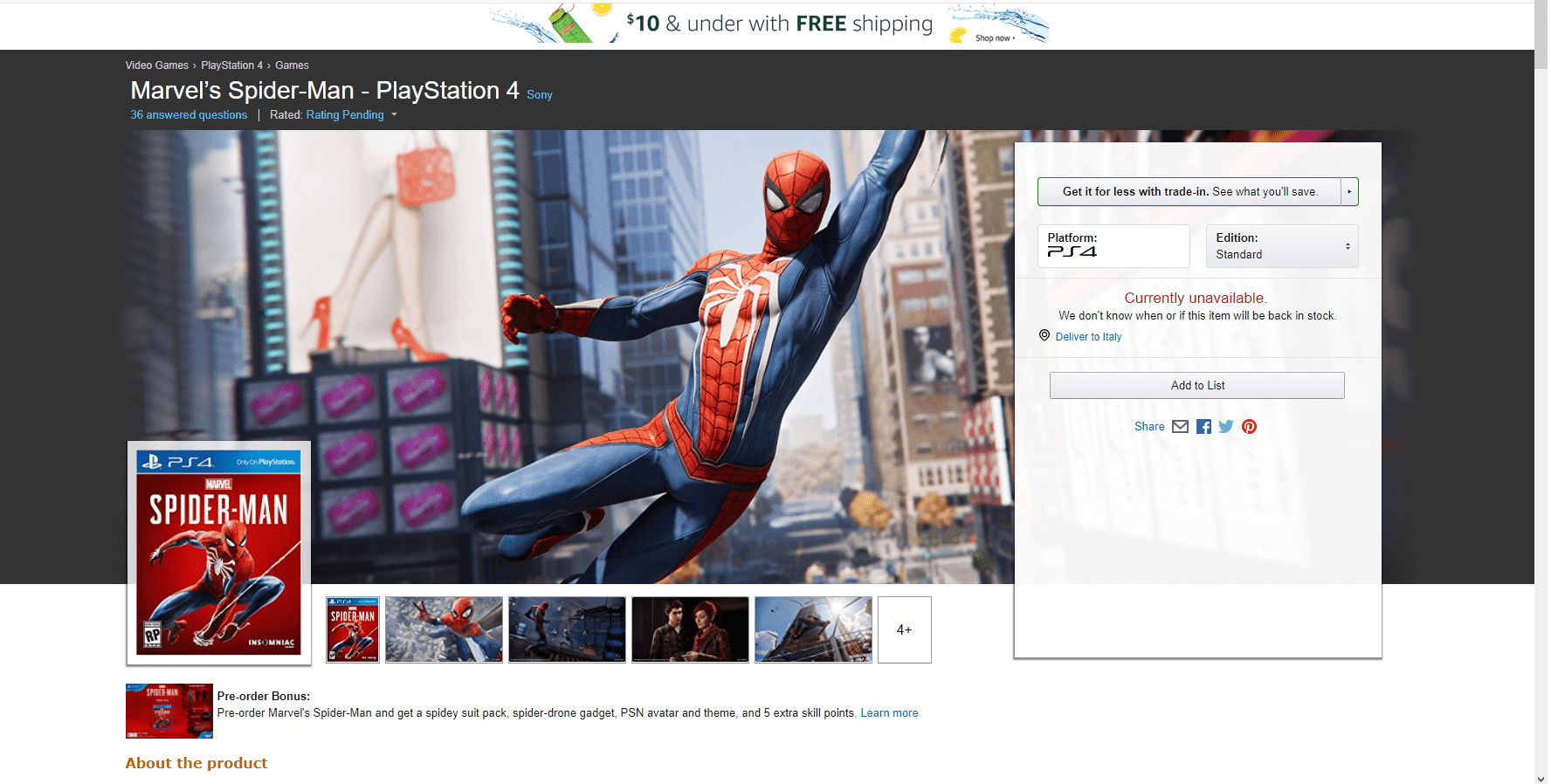The image size is (1551, 784).
Task: Open the trade-in savings offer
Action: (1189, 192)
